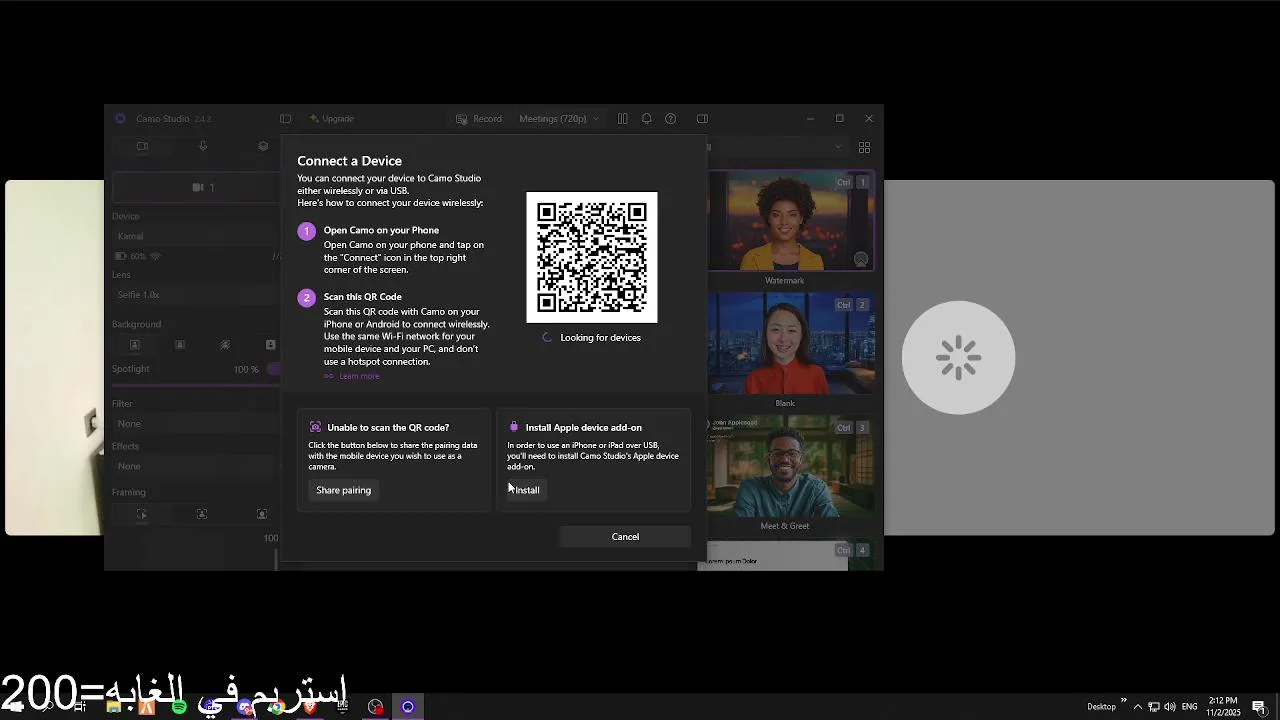Start recording with the Record button
Image resolution: width=1280 pixels, height=720 pixels.
pos(479,118)
